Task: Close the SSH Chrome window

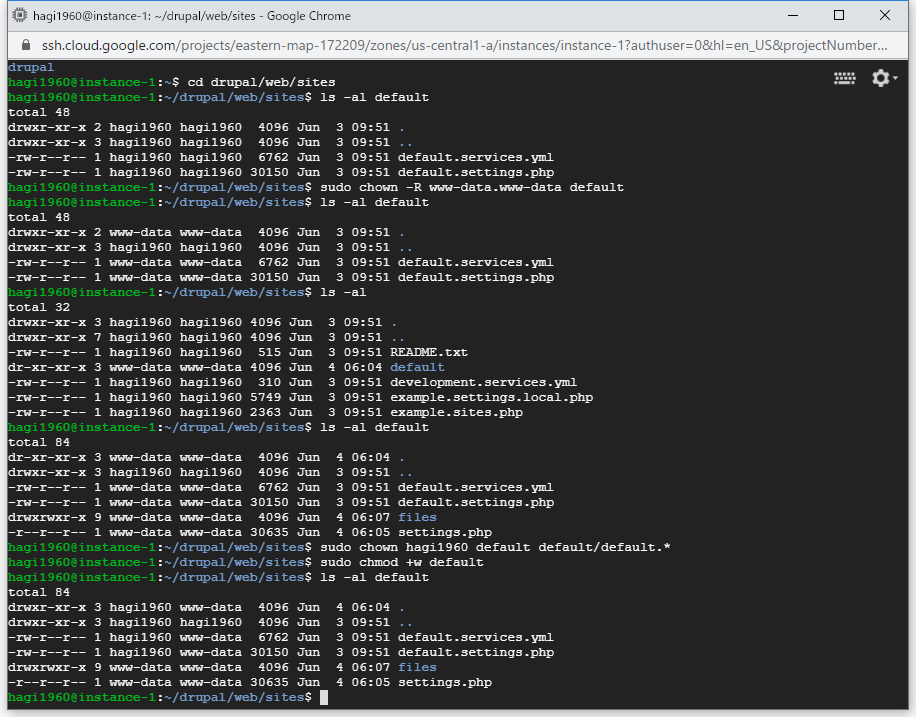Action: [885, 16]
